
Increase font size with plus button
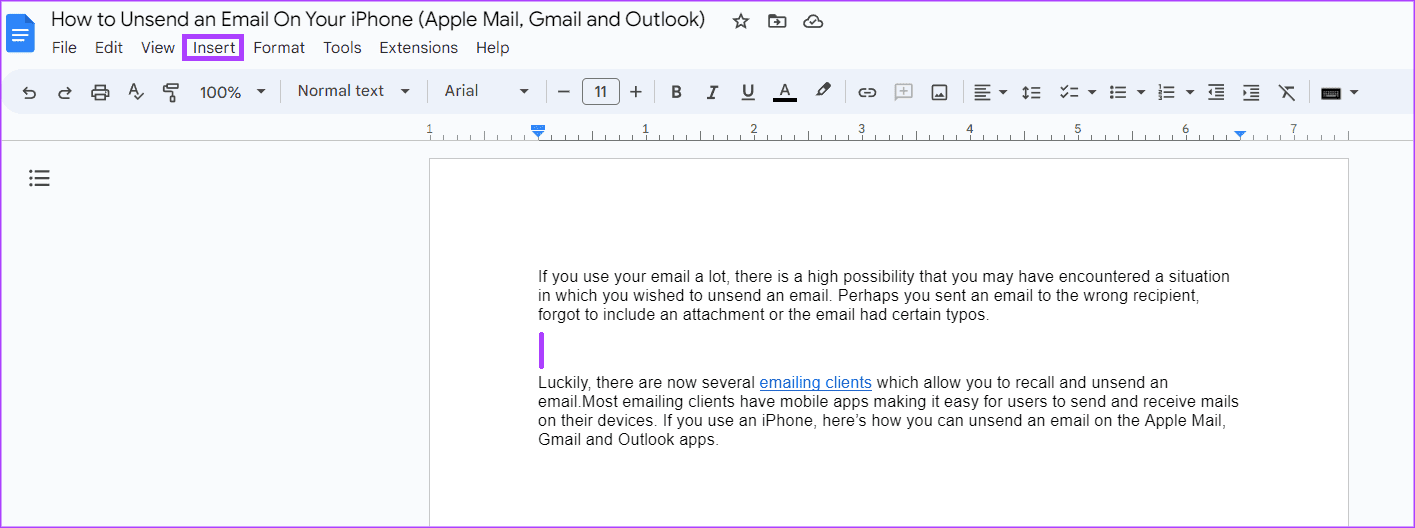tap(636, 92)
